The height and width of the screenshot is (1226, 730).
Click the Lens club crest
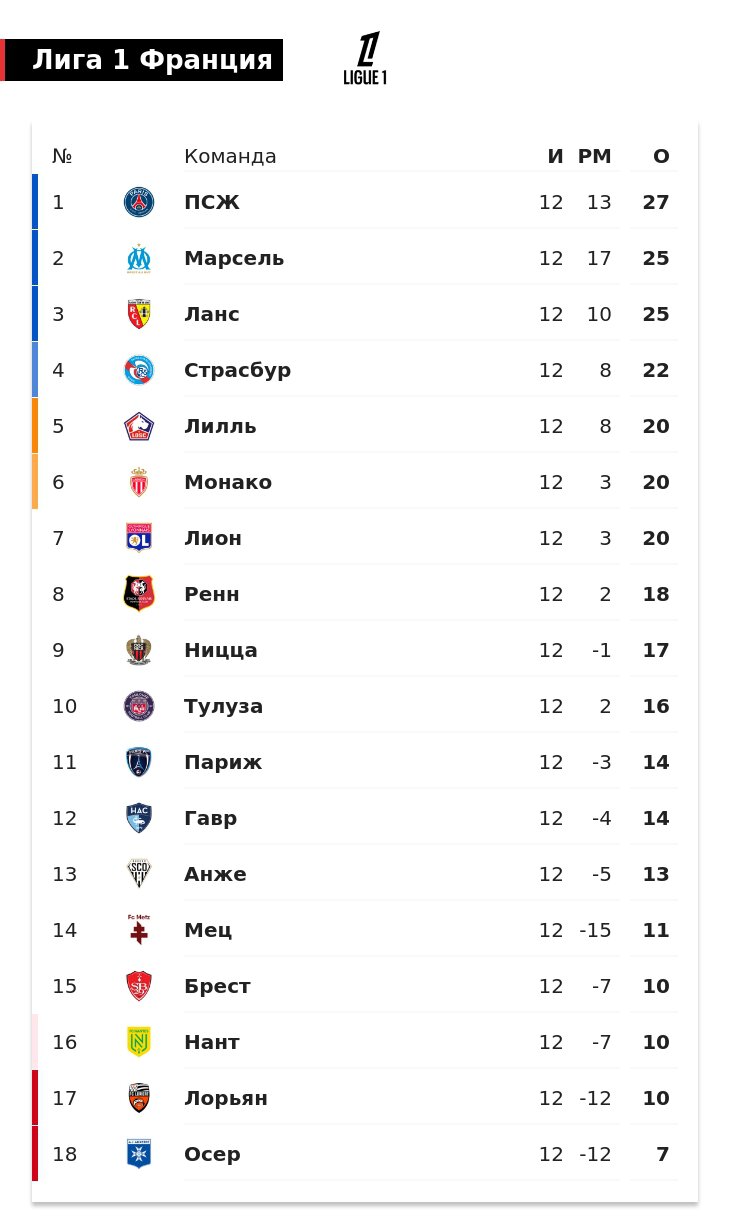(139, 315)
